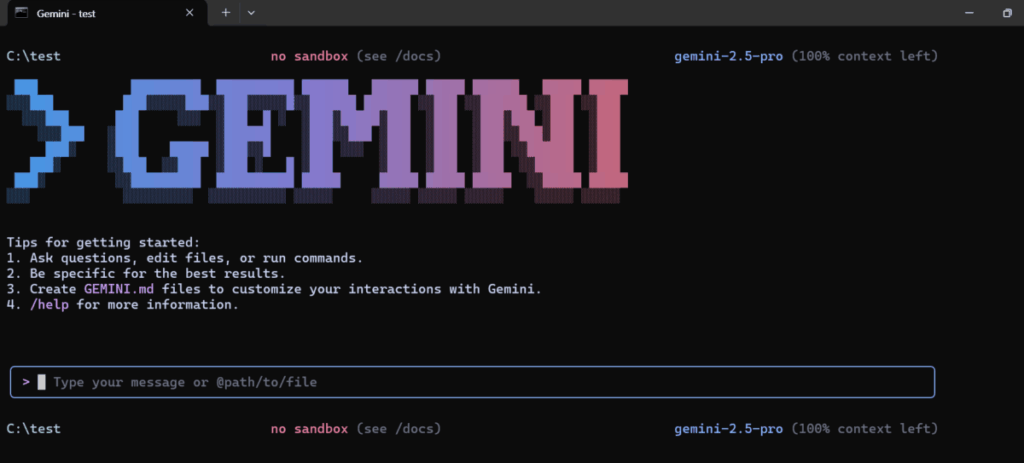Click the large blue chevron ASCII logo
1024x463 pixels.
(45, 140)
